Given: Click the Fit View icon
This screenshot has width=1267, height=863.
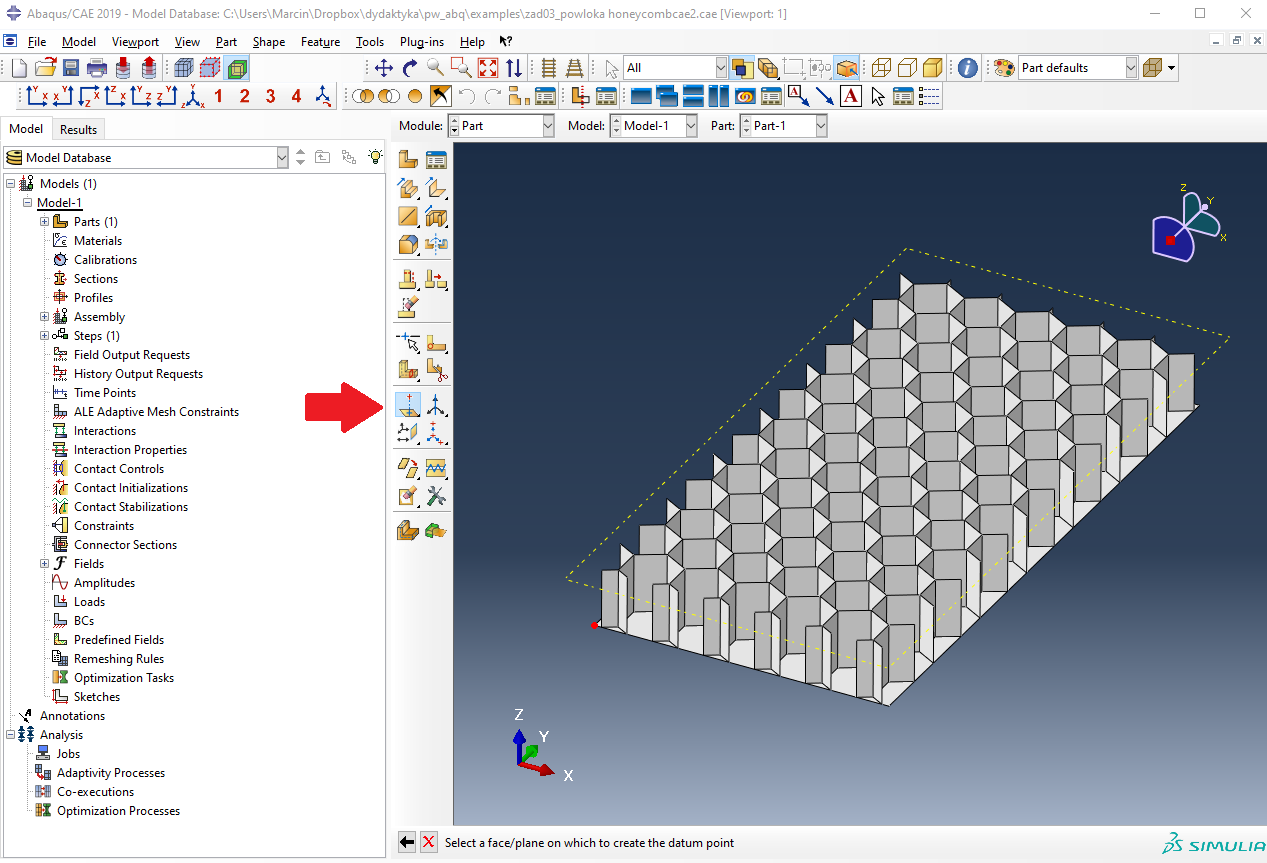Looking at the screenshot, I should [x=488, y=68].
